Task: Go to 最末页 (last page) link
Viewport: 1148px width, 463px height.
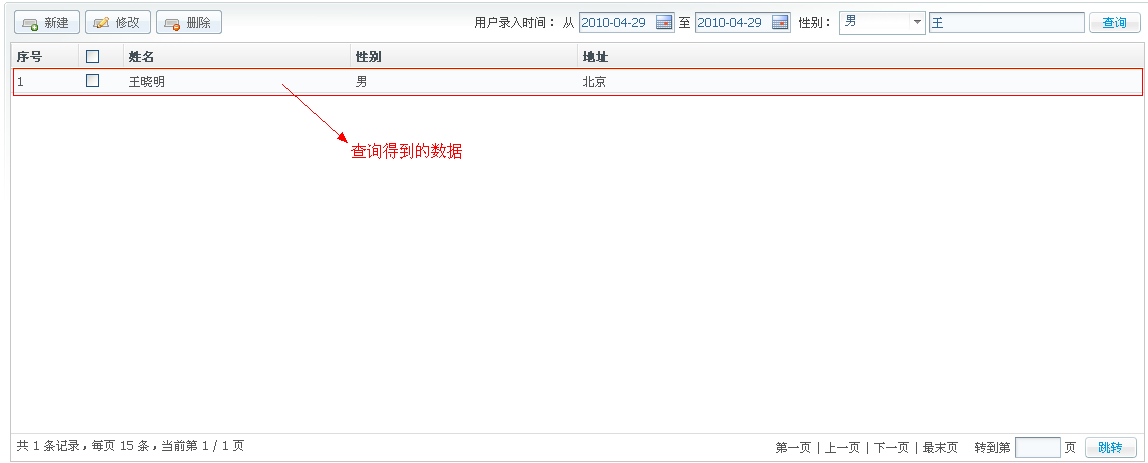Action: (x=940, y=448)
